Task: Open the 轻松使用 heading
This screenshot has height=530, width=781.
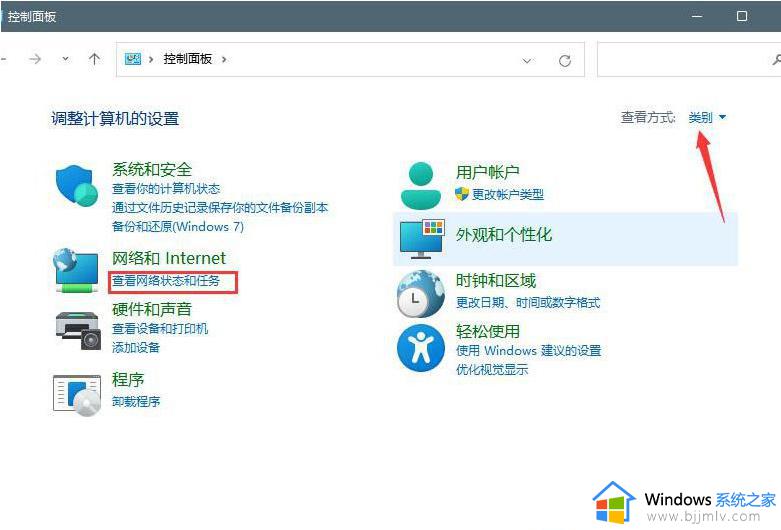Action: (x=488, y=331)
